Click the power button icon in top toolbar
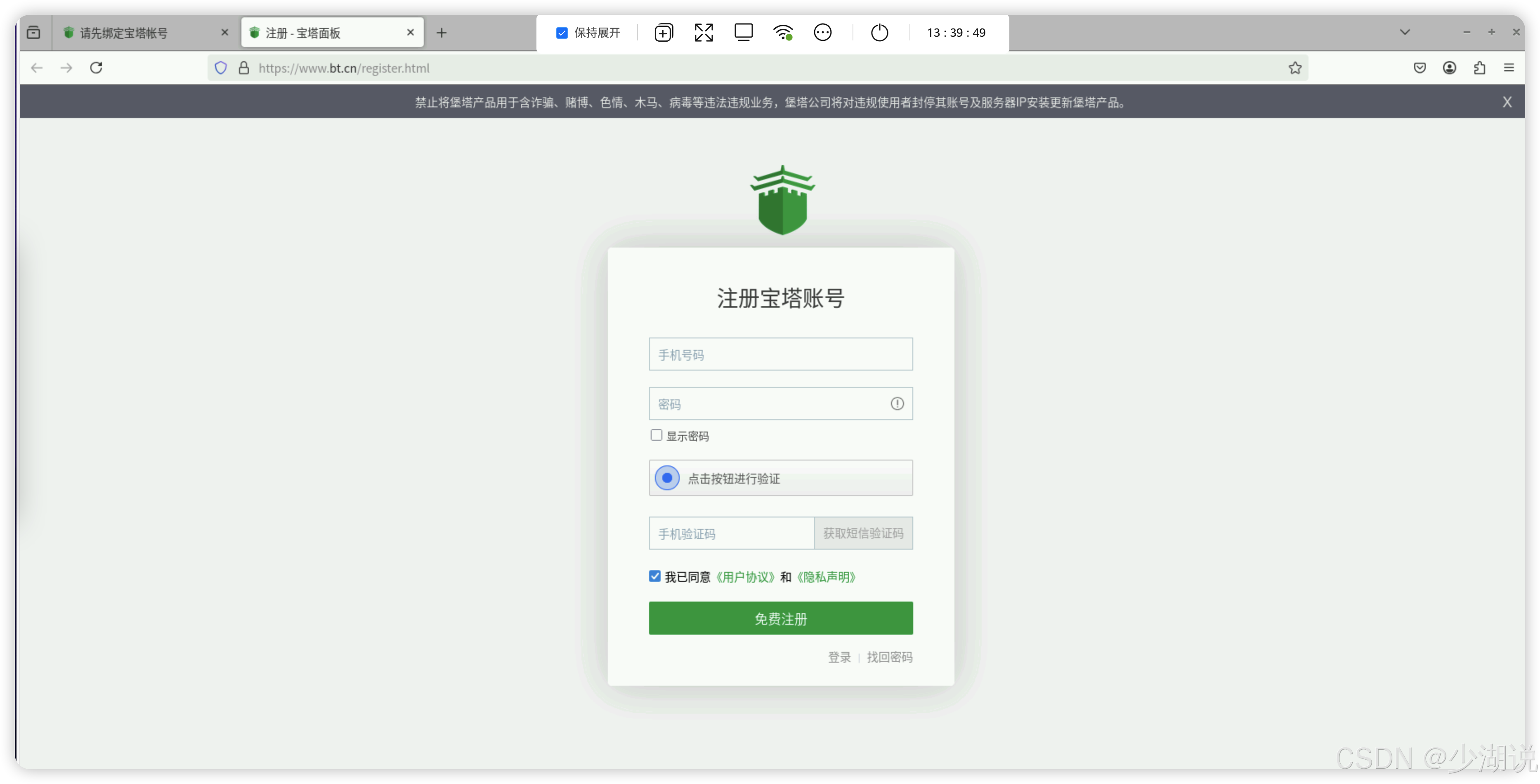 tap(879, 32)
